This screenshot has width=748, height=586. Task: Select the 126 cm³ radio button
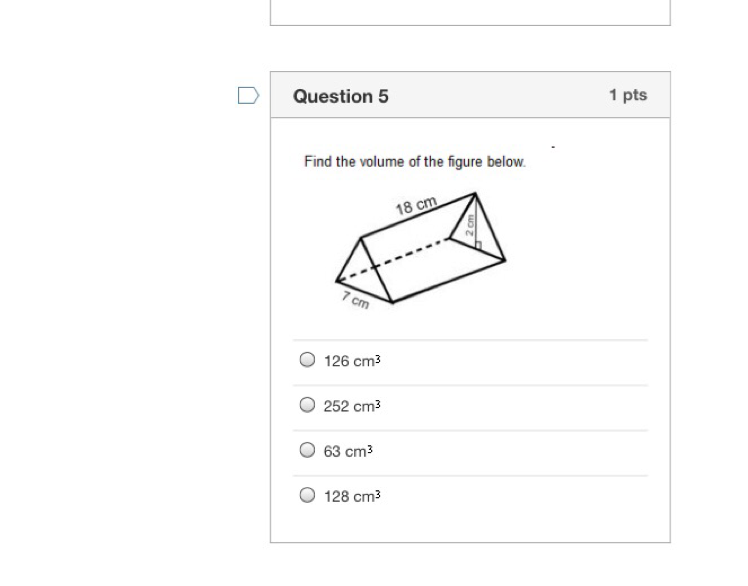307,360
